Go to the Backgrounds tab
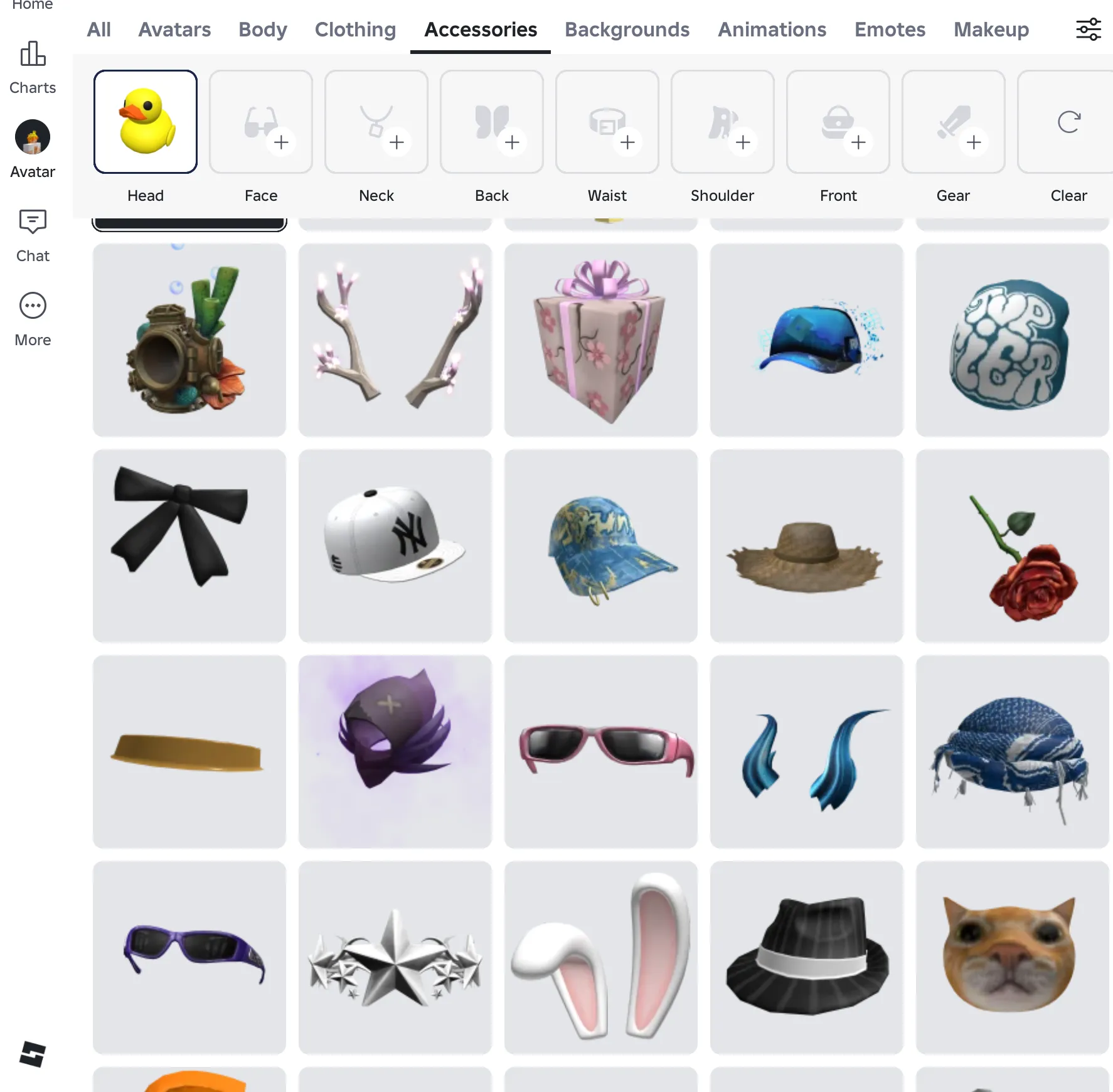 627,29
